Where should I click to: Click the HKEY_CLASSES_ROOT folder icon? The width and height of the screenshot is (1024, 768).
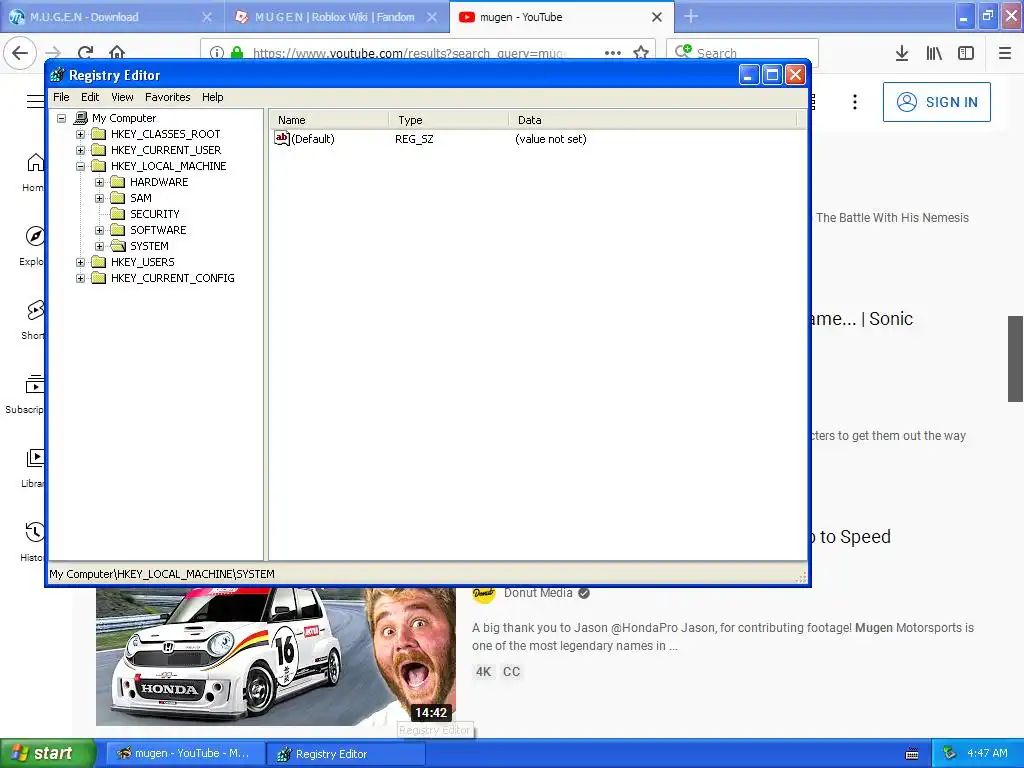click(99, 134)
